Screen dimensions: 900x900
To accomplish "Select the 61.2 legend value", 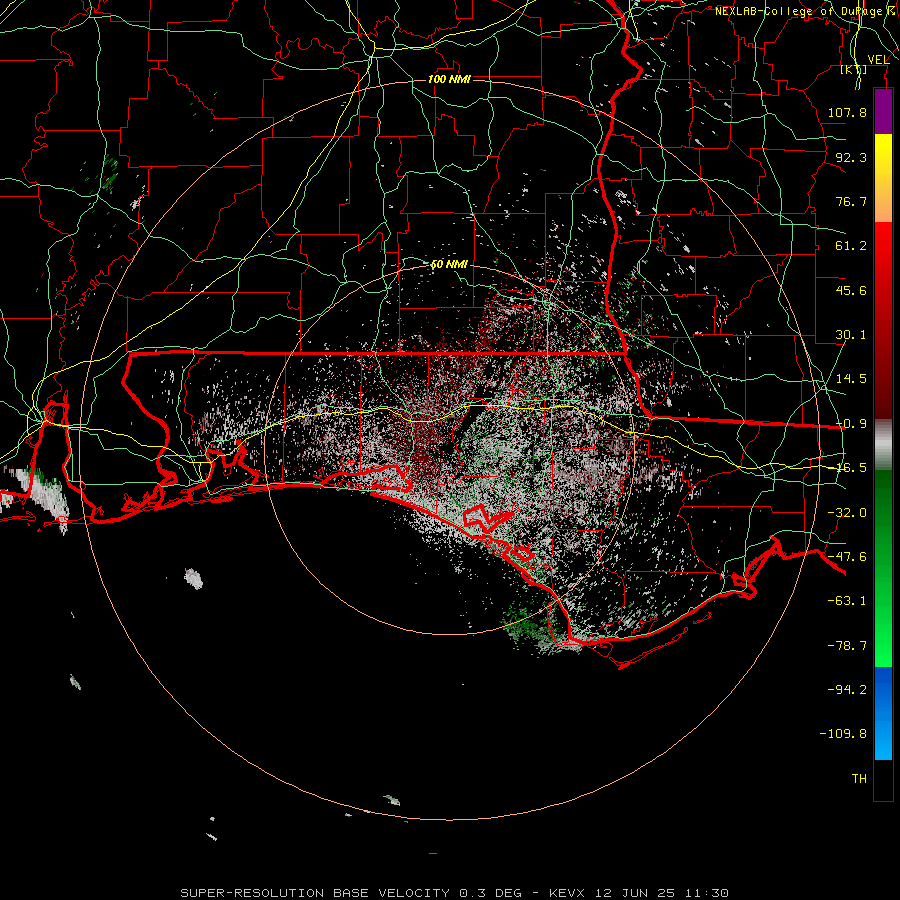I will [x=851, y=246].
